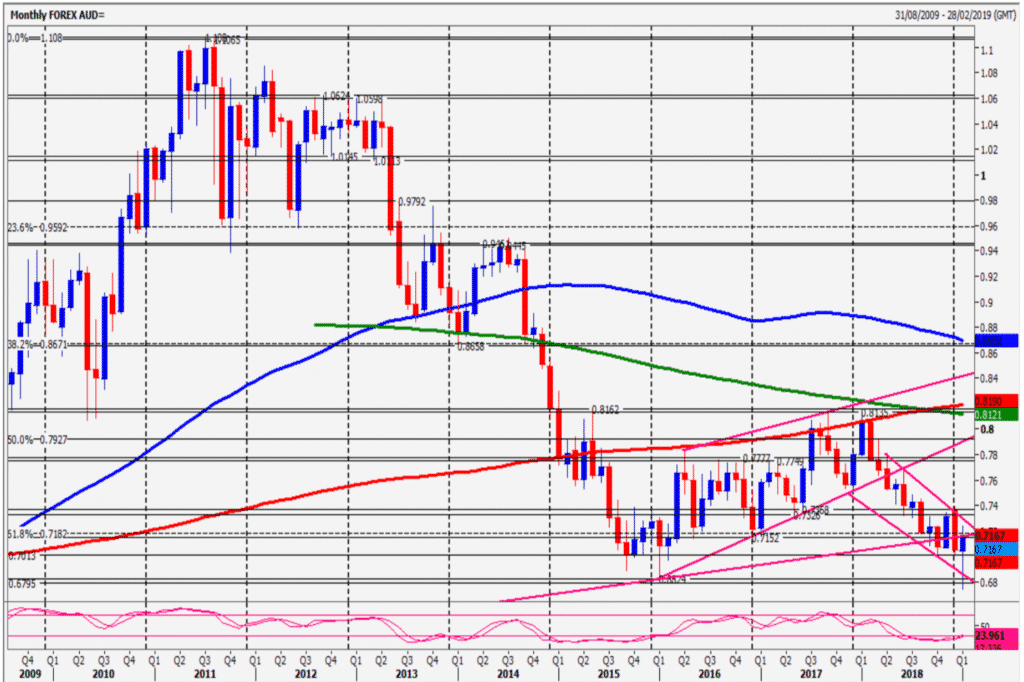Click the red 0.8190 price tag
1024x682 pixels.
click(996, 401)
